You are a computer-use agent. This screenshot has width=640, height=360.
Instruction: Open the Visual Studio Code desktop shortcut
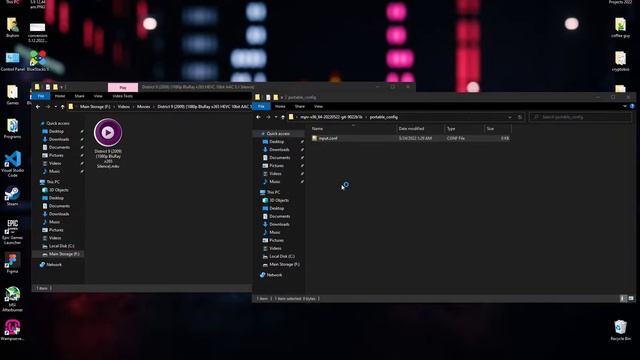[13, 164]
